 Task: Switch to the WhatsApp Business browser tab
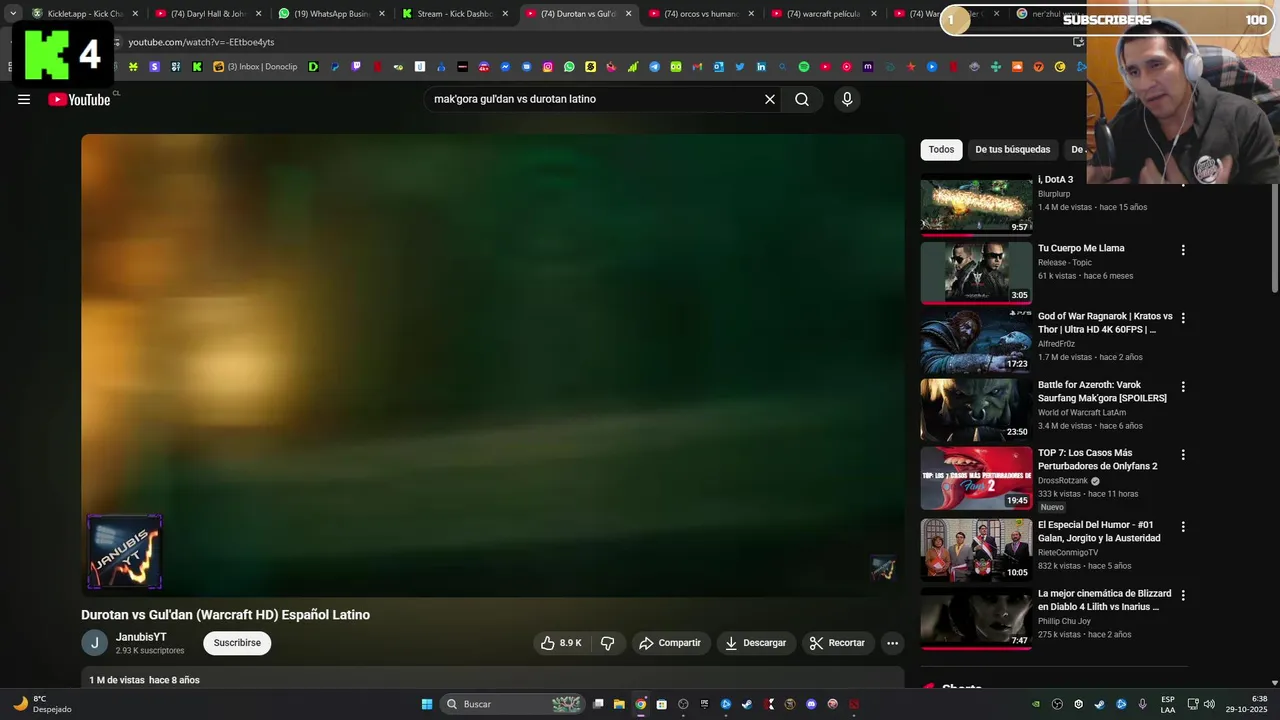pos(331,14)
